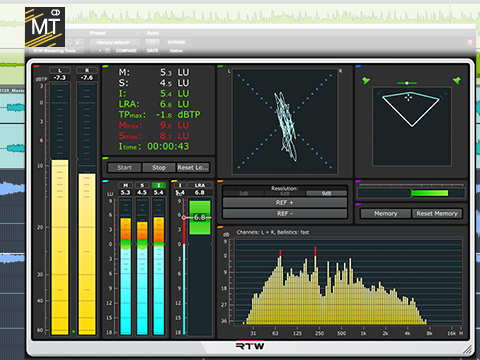Click the Itime 00:00:43 readout
480x360 pixels.
(154, 146)
